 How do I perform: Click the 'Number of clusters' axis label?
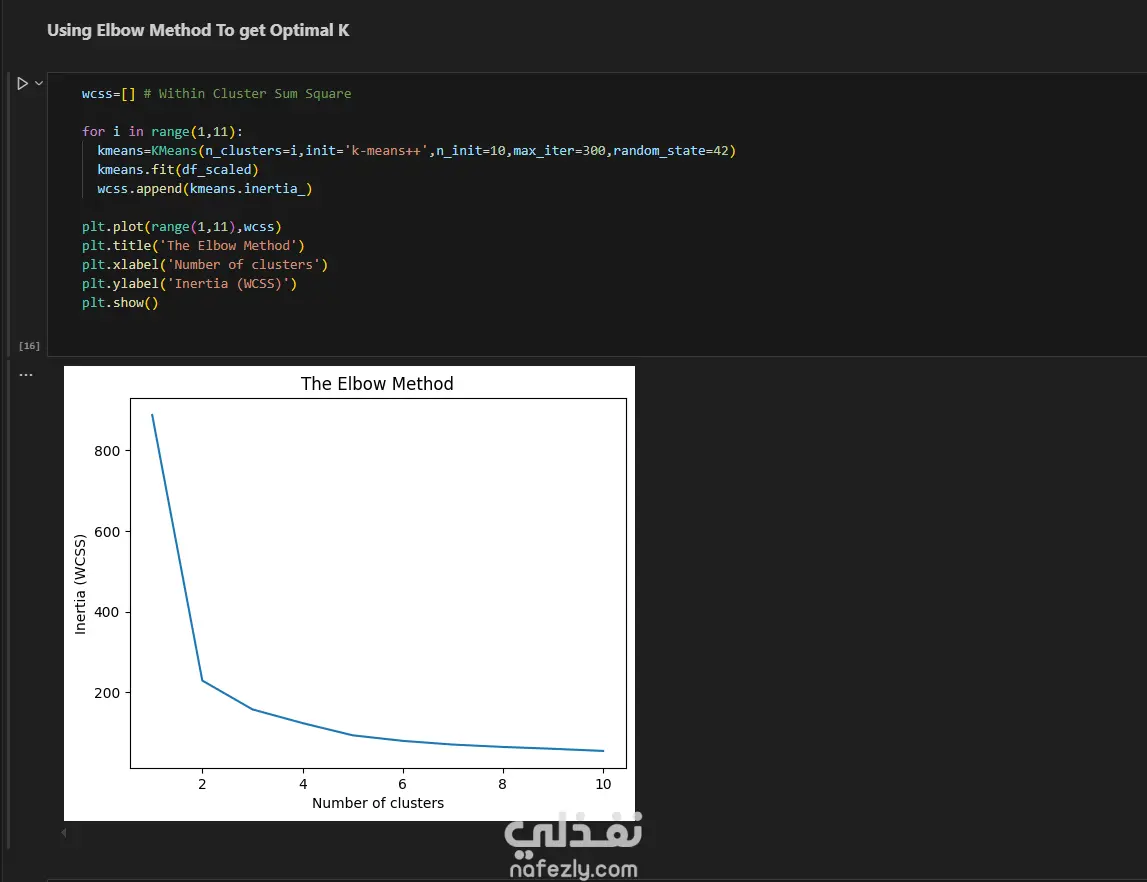click(378, 803)
